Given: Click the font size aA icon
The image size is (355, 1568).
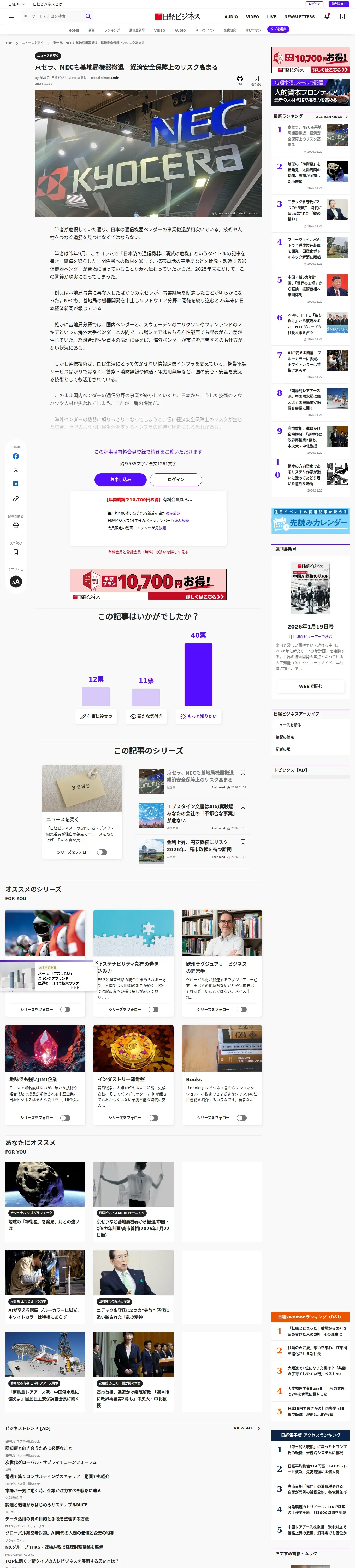Looking at the screenshot, I should pos(16,581).
